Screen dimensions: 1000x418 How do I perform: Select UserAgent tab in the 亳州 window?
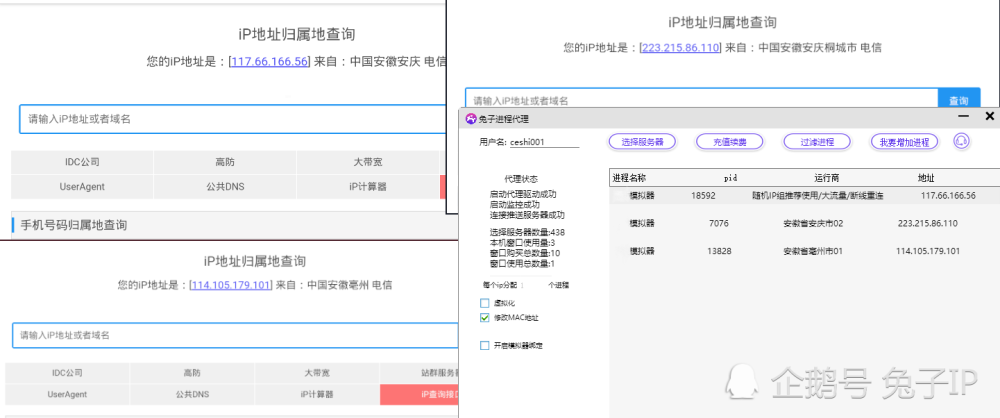tap(67, 394)
